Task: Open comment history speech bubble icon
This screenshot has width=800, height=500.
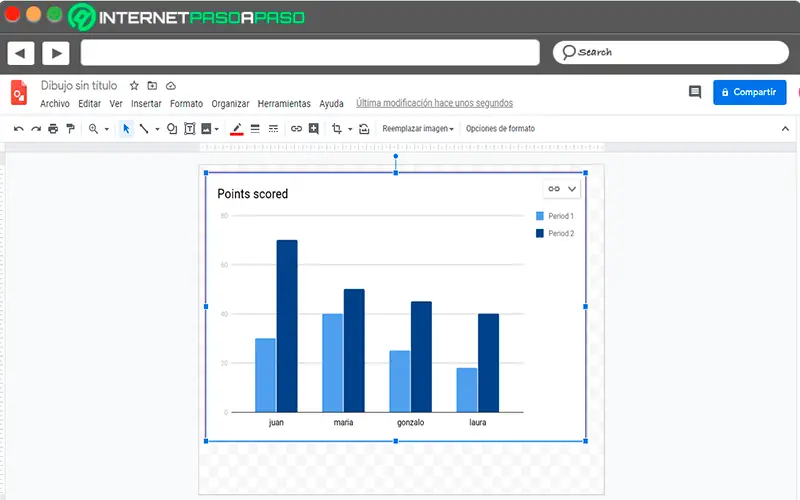Action: click(695, 92)
